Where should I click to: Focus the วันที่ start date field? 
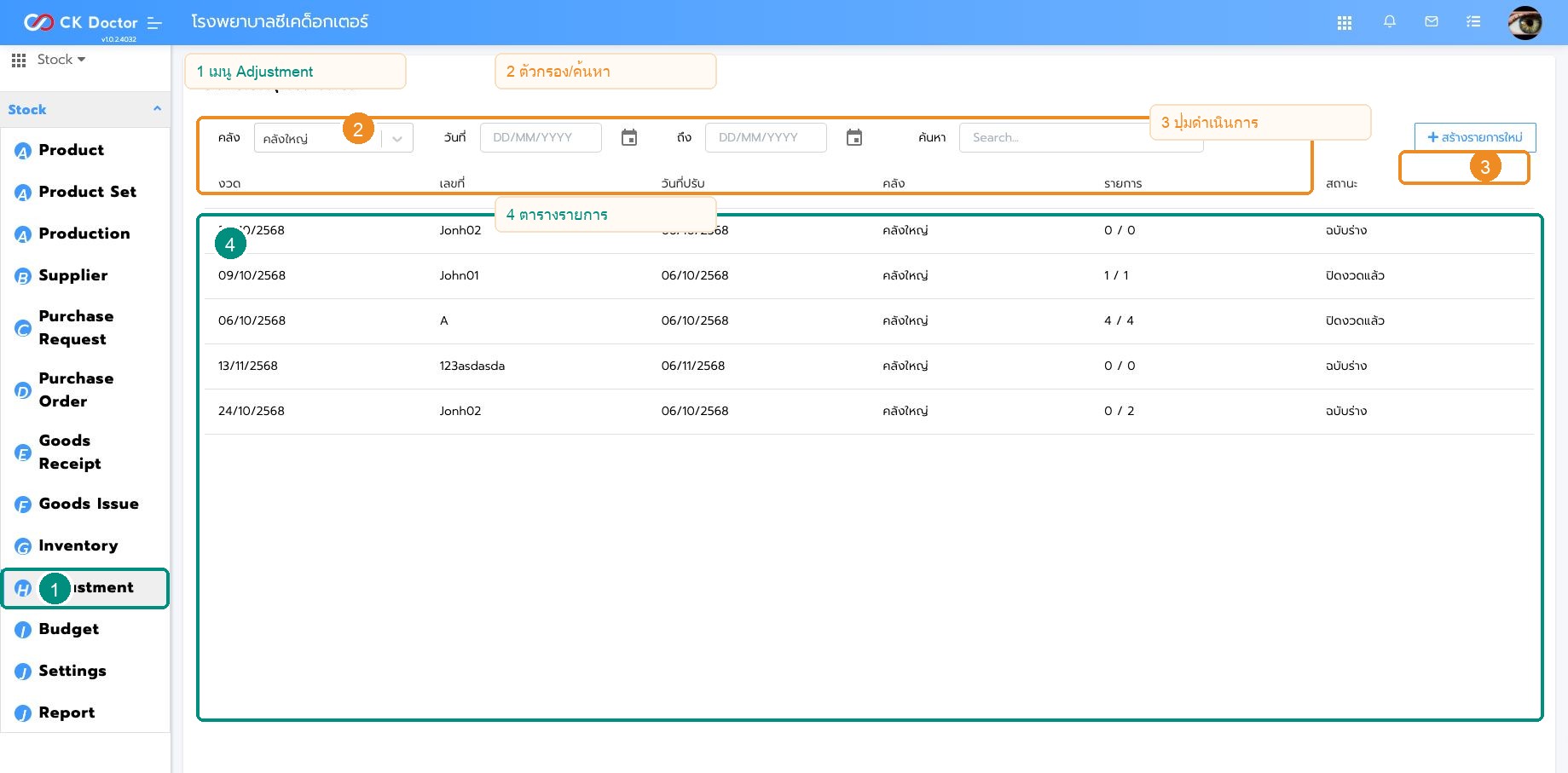click(x=541, y=137)
